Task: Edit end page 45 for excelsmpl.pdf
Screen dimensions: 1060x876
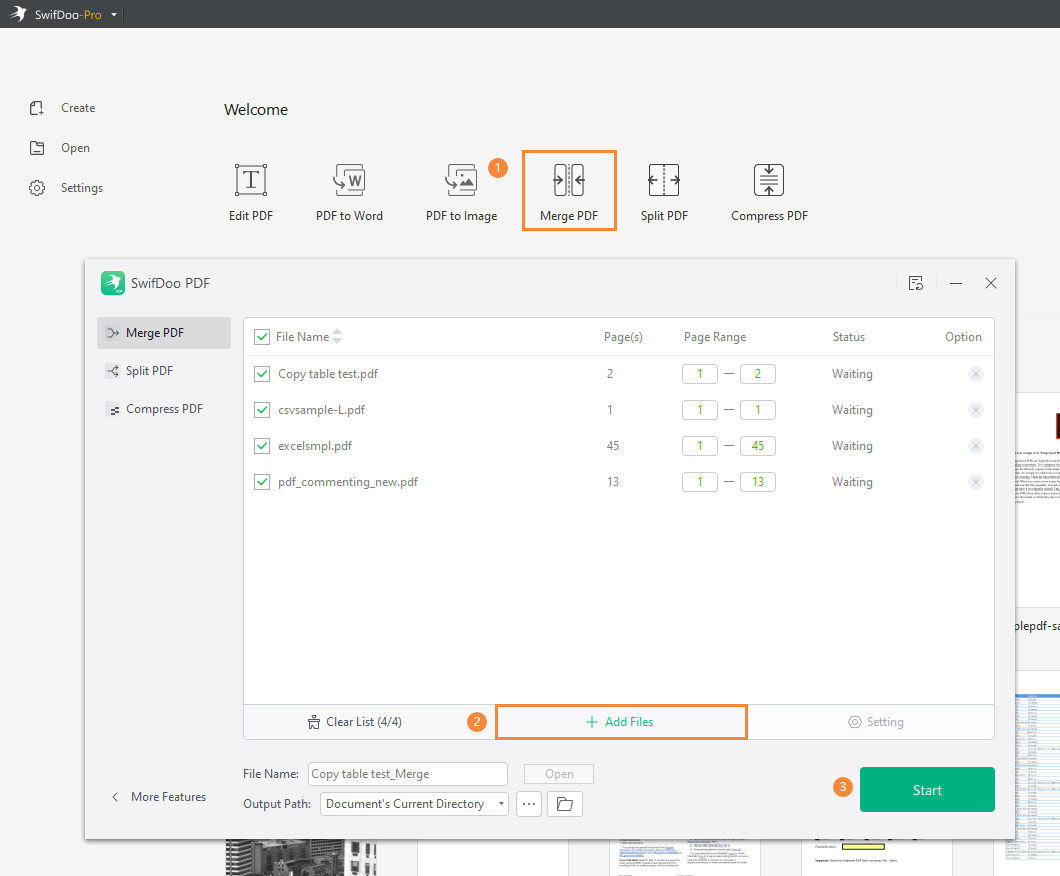Action: click(x=758, y=445)
